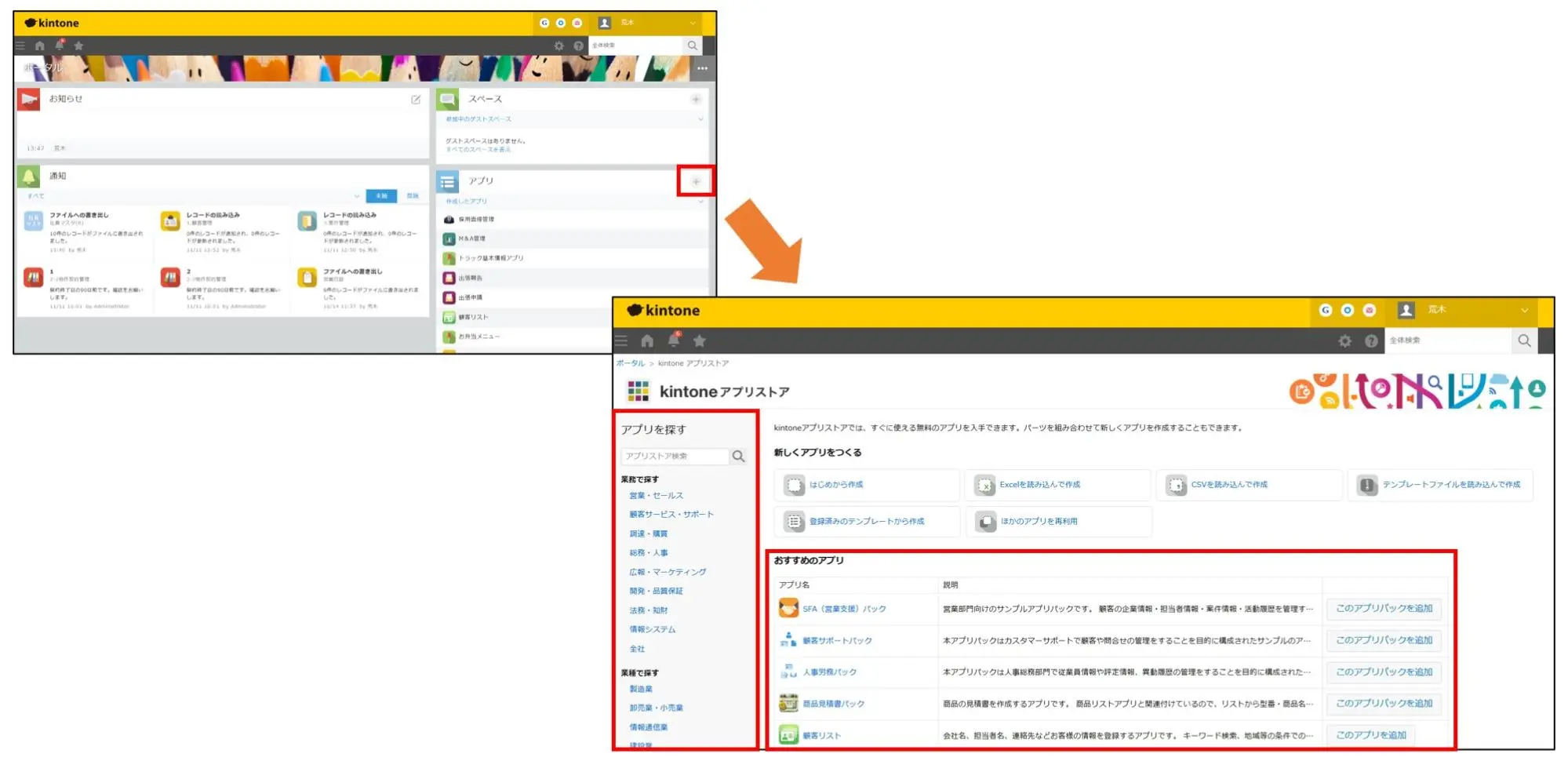The width and height of the screenshot is (1568, 761).
Task: Click このアプリパックを追加 for SFA pack
Action: 1384,608
